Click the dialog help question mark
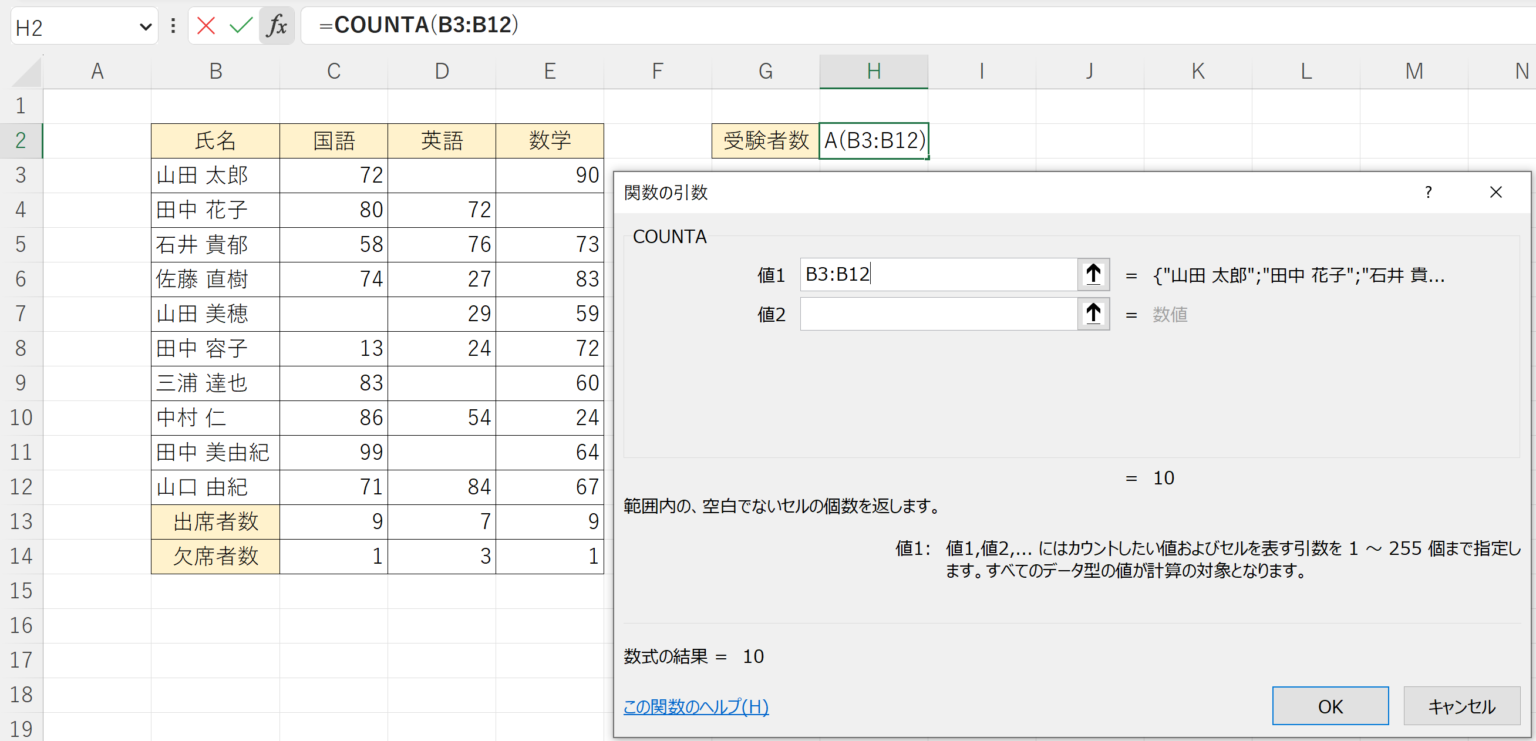 [1428, 192]
